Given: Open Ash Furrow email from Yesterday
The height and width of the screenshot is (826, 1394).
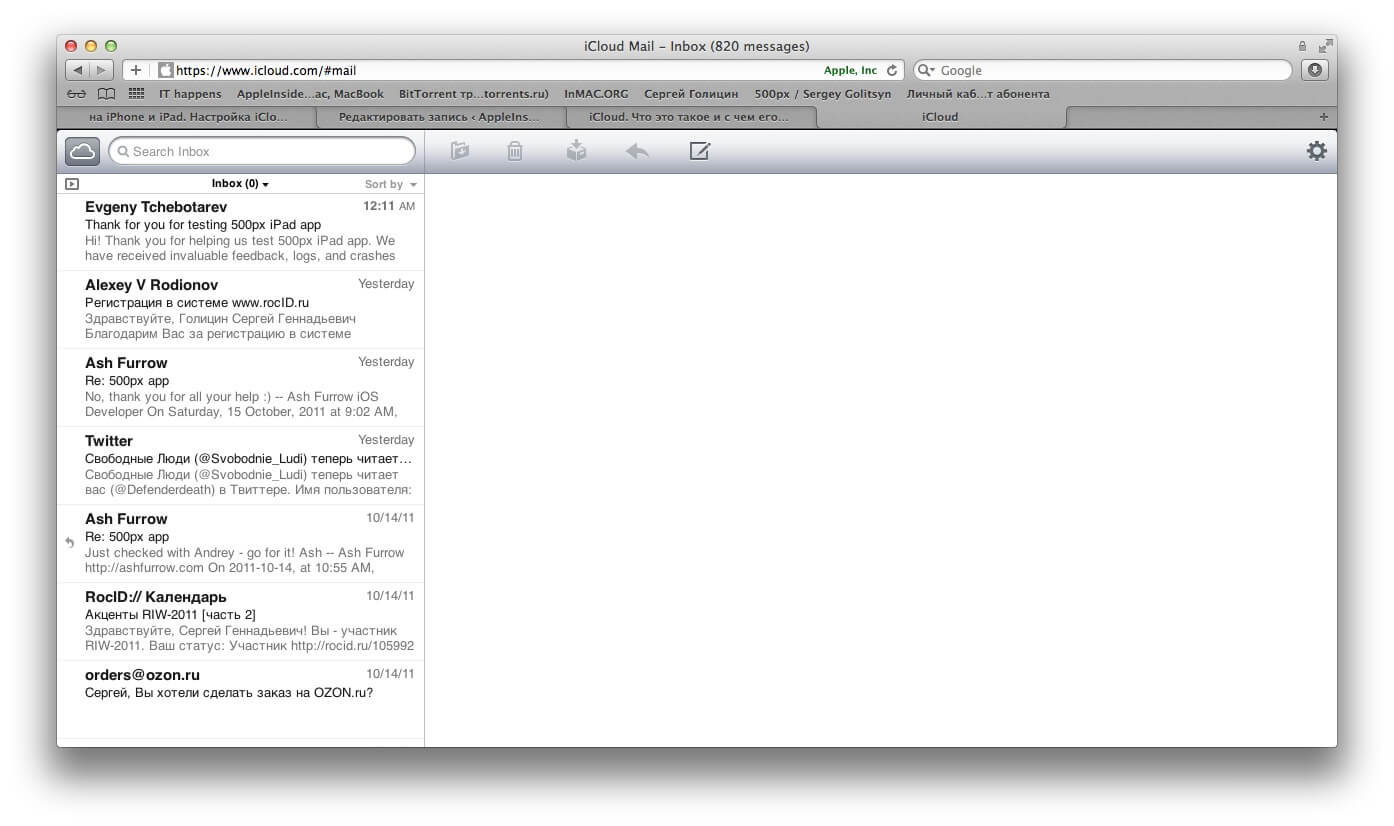Looking at the screenshot, I should pos(241,388).
